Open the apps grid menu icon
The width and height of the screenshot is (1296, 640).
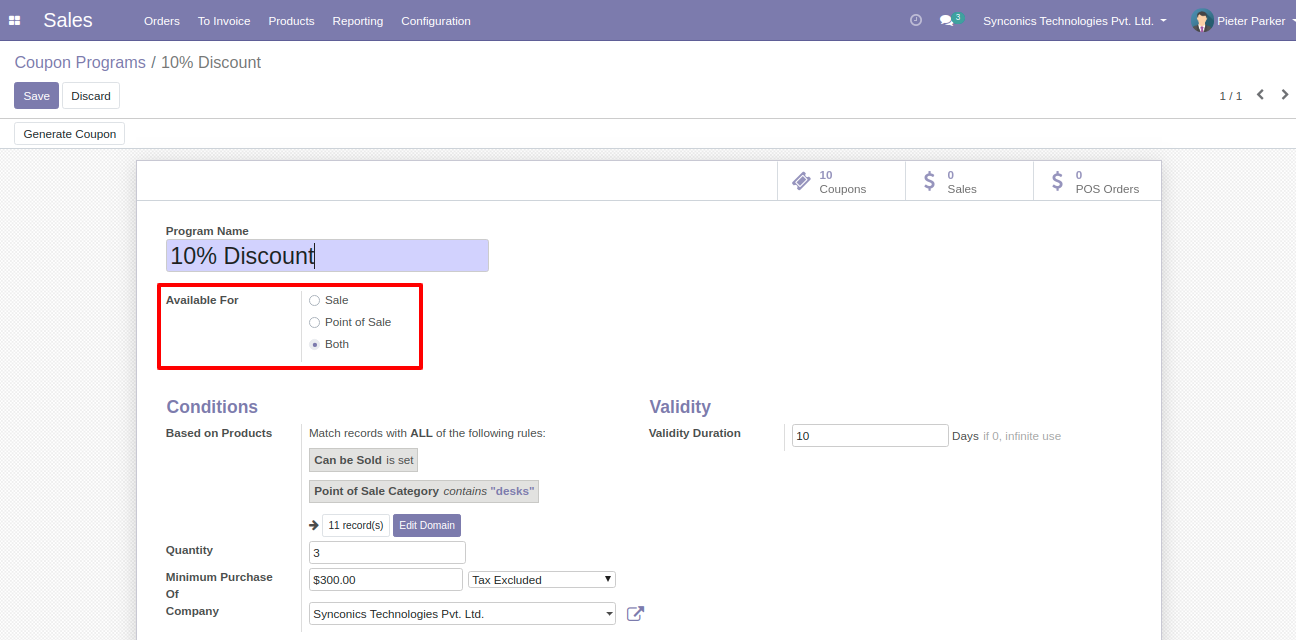(15, 21)
